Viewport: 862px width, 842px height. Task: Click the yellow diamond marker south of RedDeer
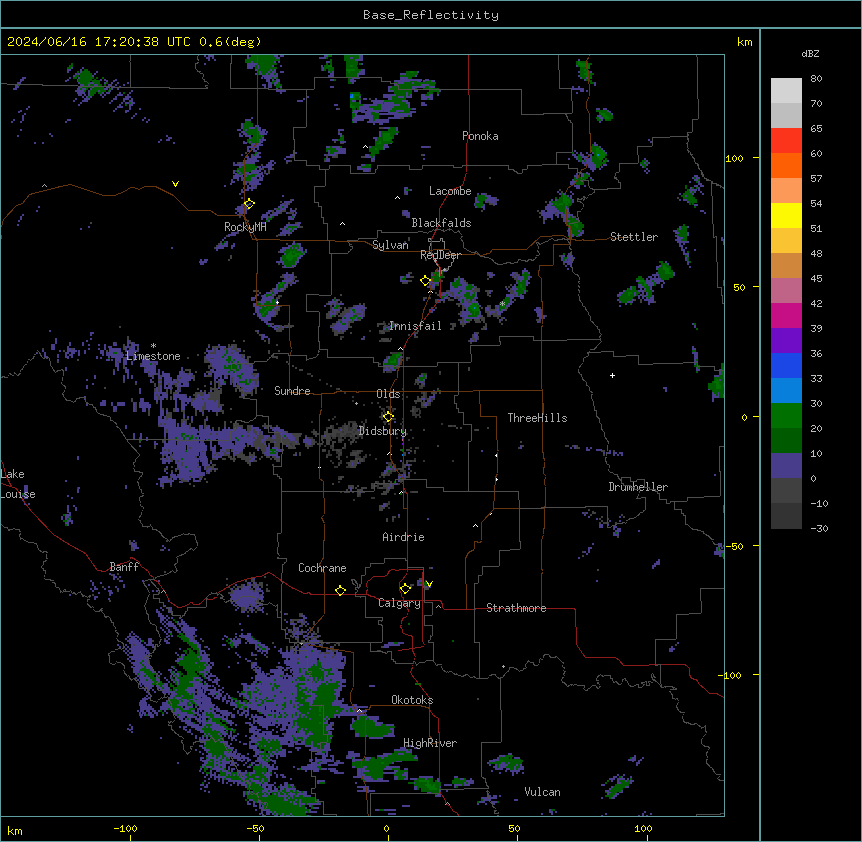426,281
